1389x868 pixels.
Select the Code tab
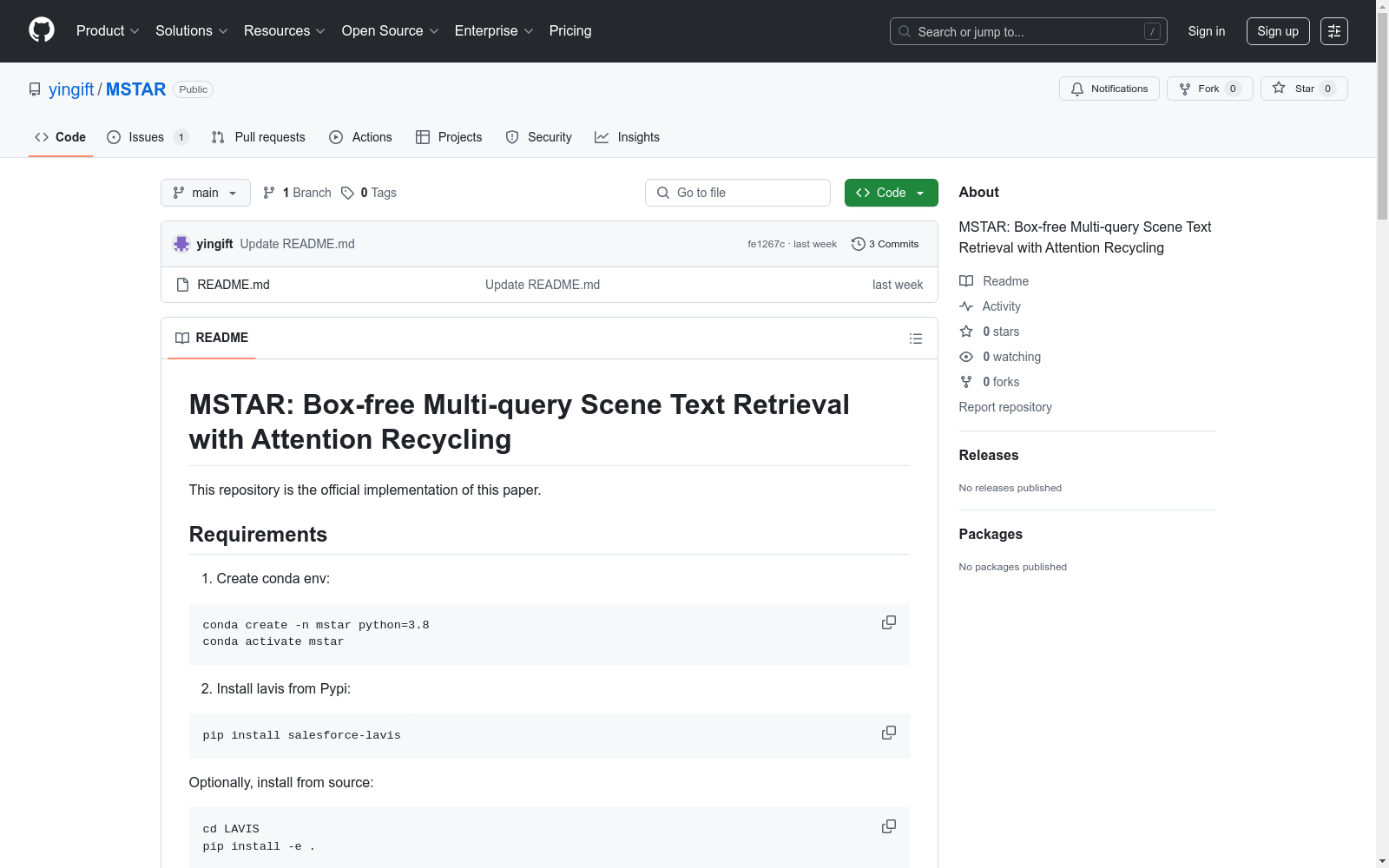(61, 137)
